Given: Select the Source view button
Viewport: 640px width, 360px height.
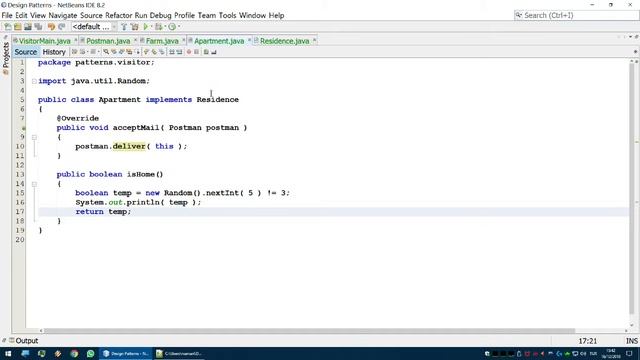Looking at the screenshot, I should tap(26, 52).
